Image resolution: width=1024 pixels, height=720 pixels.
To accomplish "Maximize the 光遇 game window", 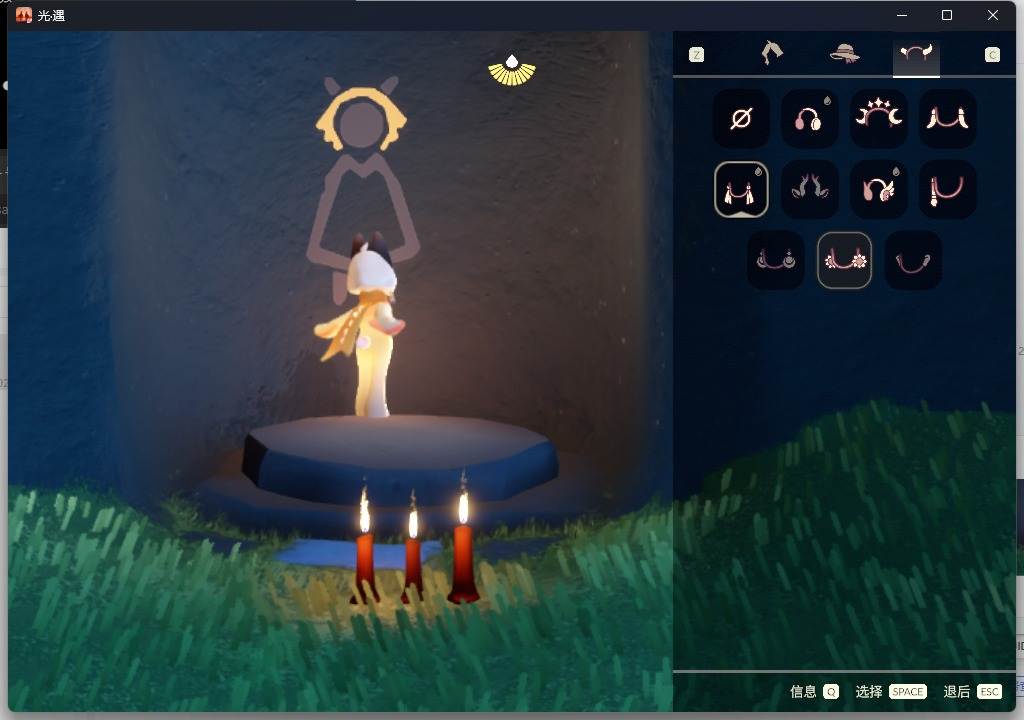I will 947,15.
